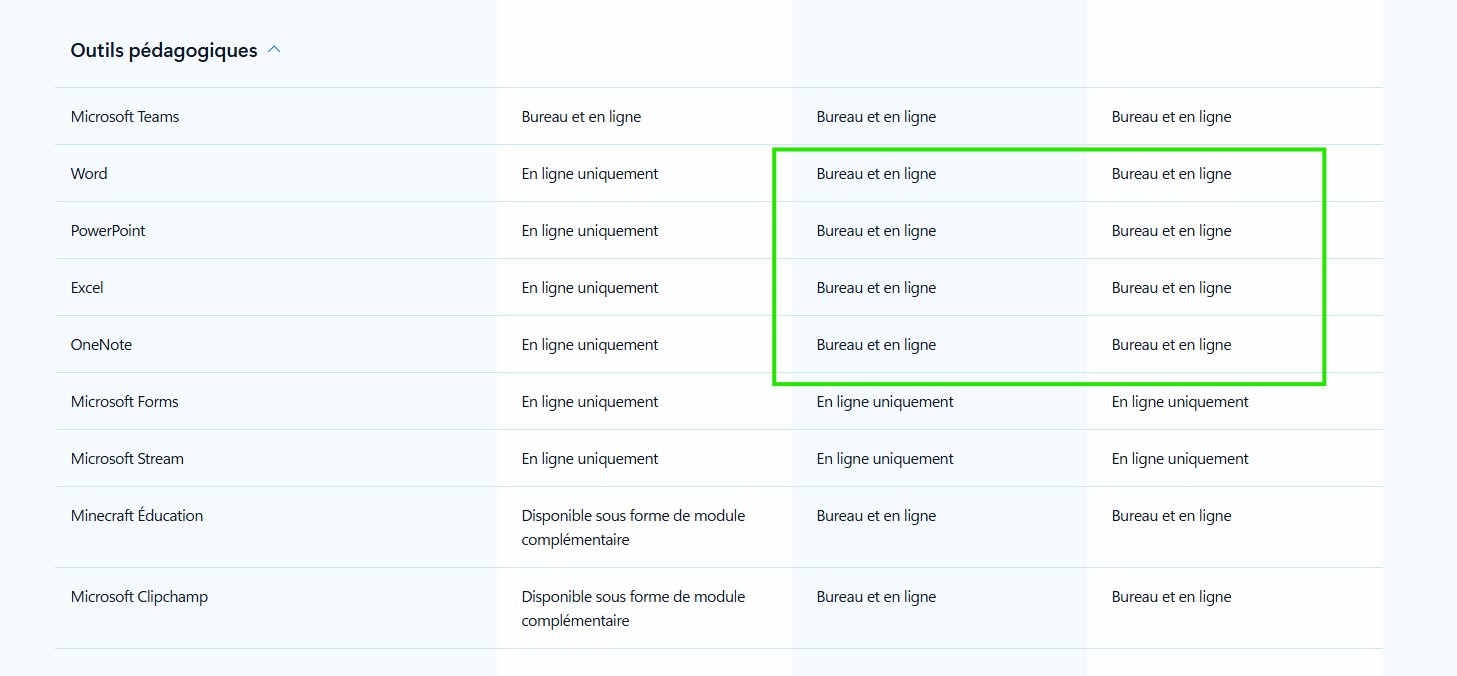Select rightmost "En ligne uniquement" in Microsoft Forms row

tap(1180, 402)
